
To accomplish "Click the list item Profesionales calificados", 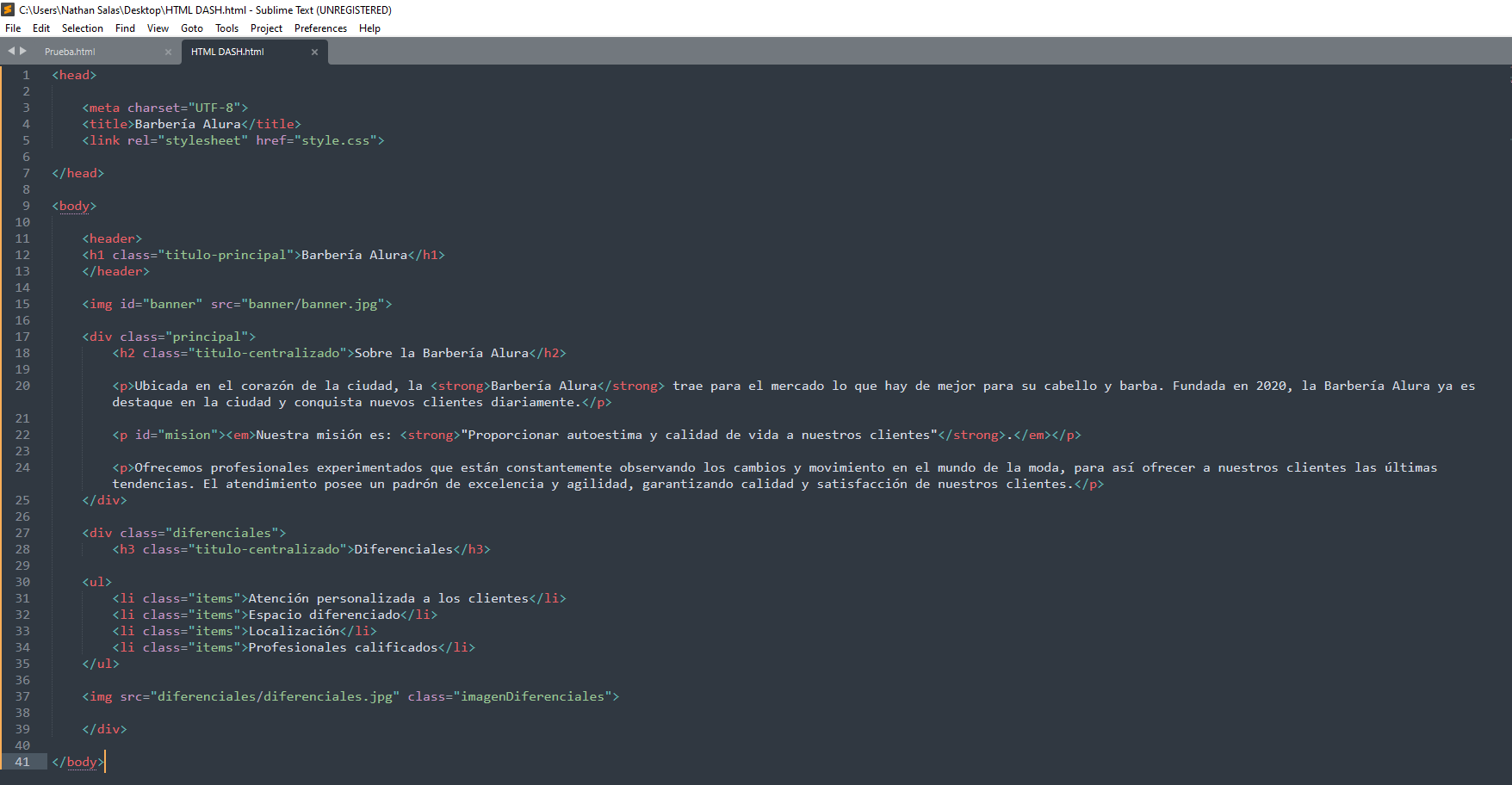I will (343, 647).
